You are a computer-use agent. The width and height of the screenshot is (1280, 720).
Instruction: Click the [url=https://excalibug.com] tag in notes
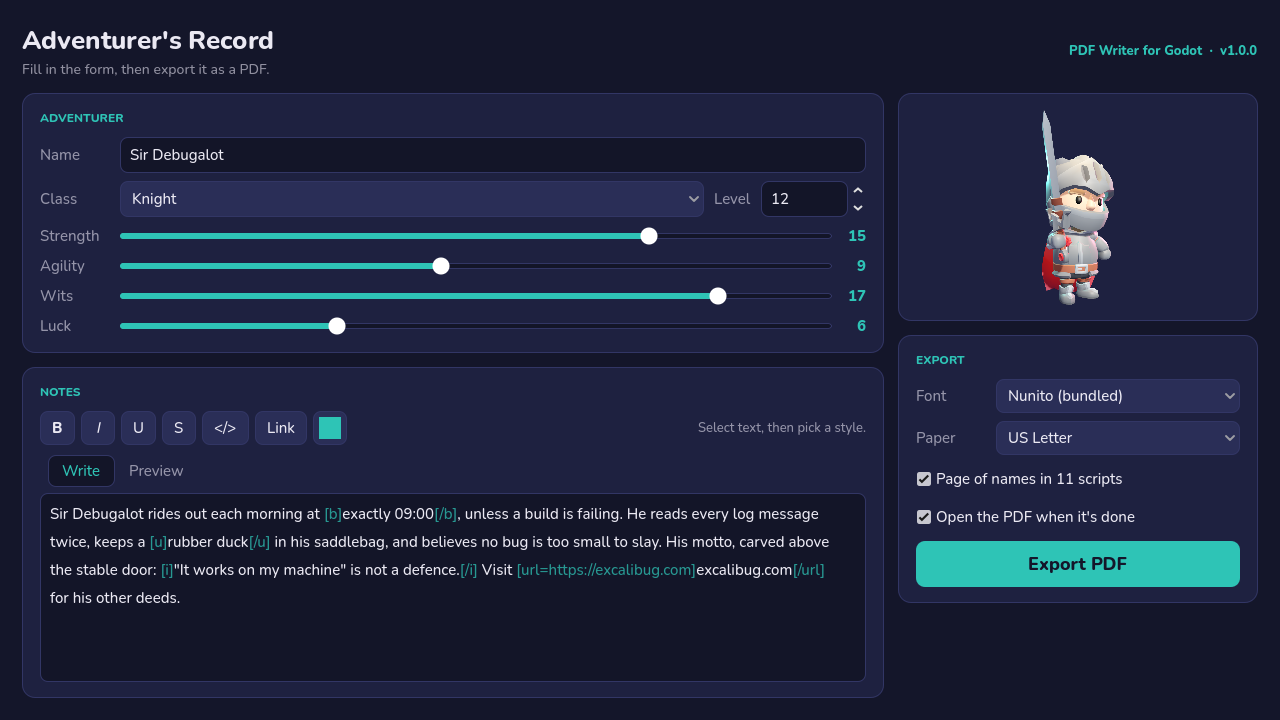pos(606,570)
